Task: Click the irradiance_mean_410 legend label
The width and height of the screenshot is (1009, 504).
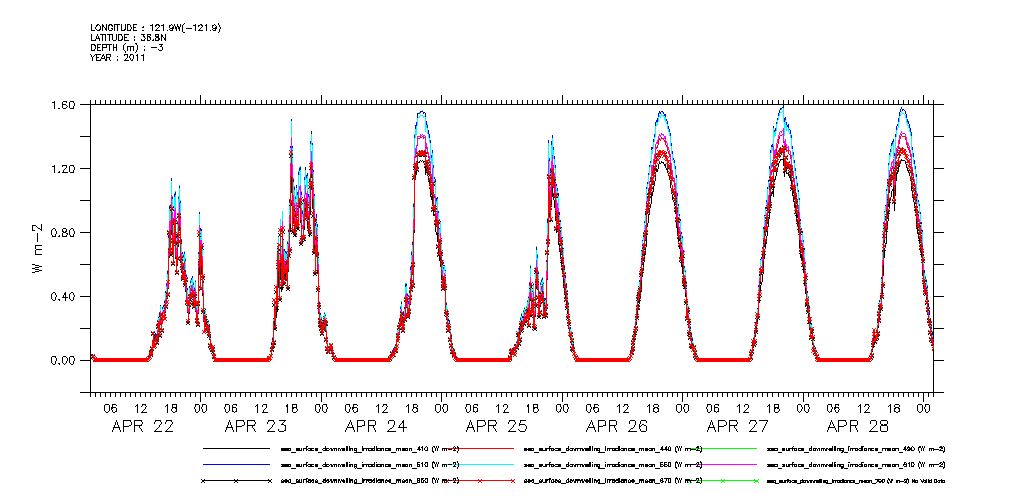Action: 370,448
